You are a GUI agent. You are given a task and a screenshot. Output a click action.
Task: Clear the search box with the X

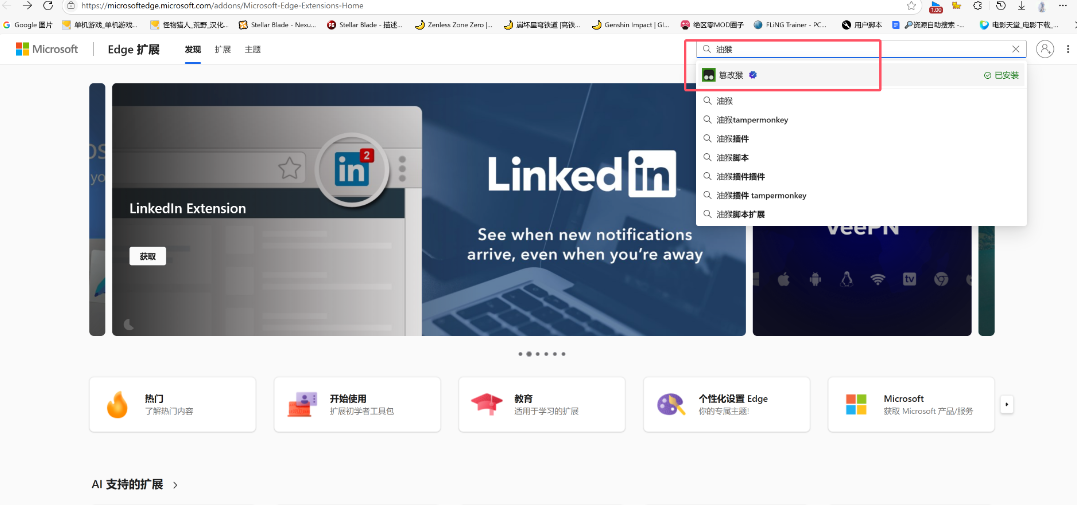coord(1016,49)
